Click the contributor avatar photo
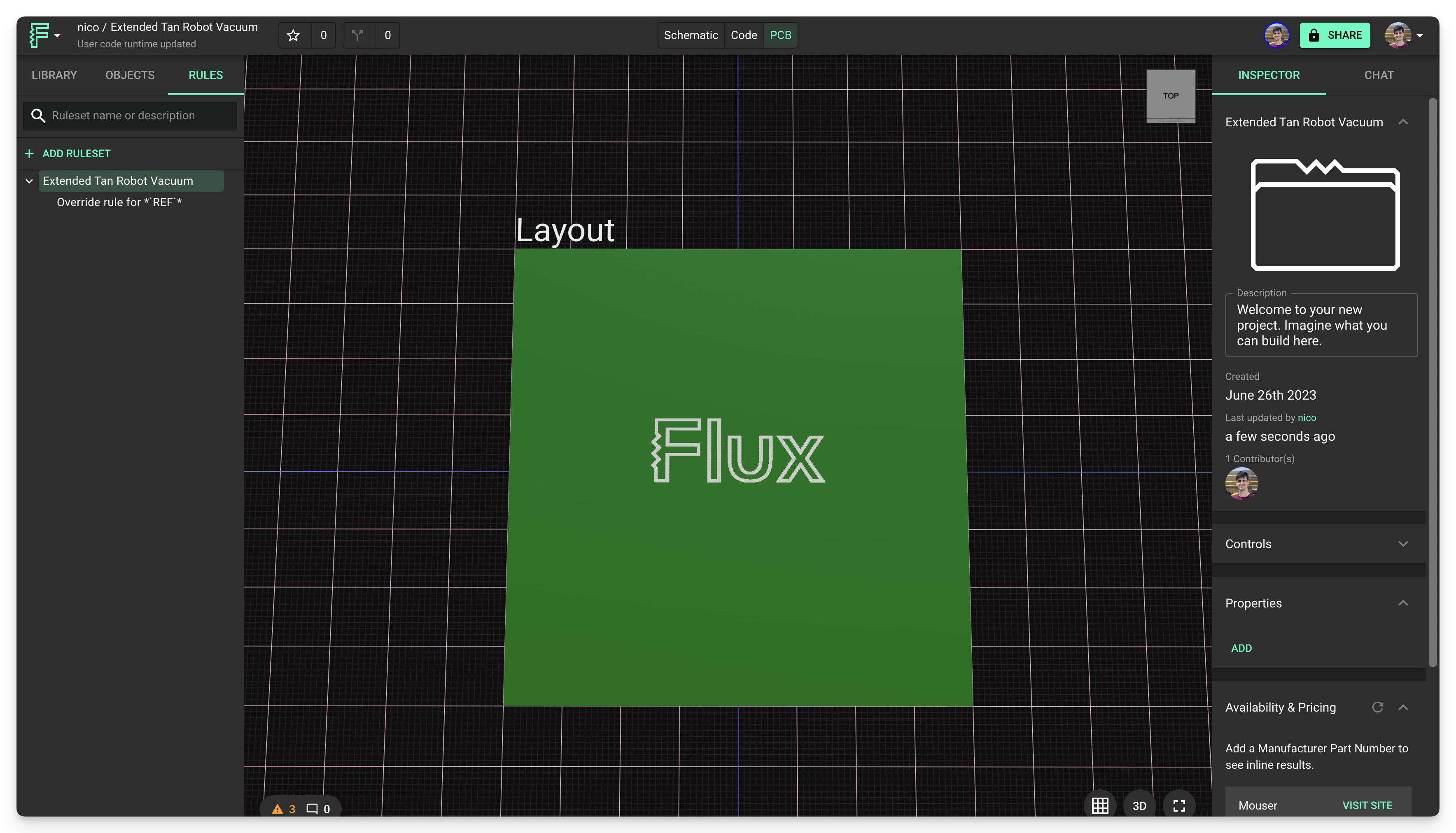 tap(1241, 484)
